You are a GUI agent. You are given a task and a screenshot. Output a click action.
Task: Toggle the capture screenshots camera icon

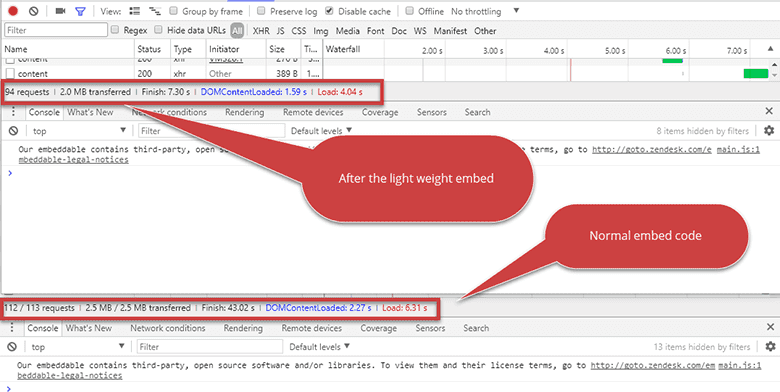click(x=61, y=11)
